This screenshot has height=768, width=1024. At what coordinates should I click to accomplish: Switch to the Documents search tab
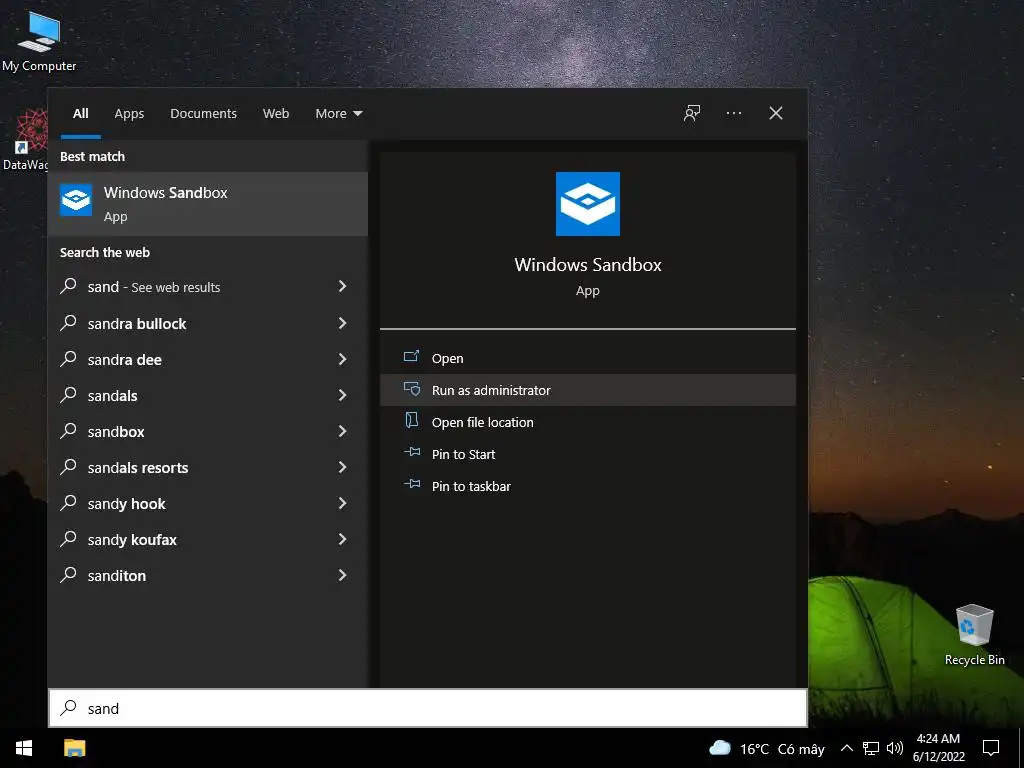tap(203, 114)
